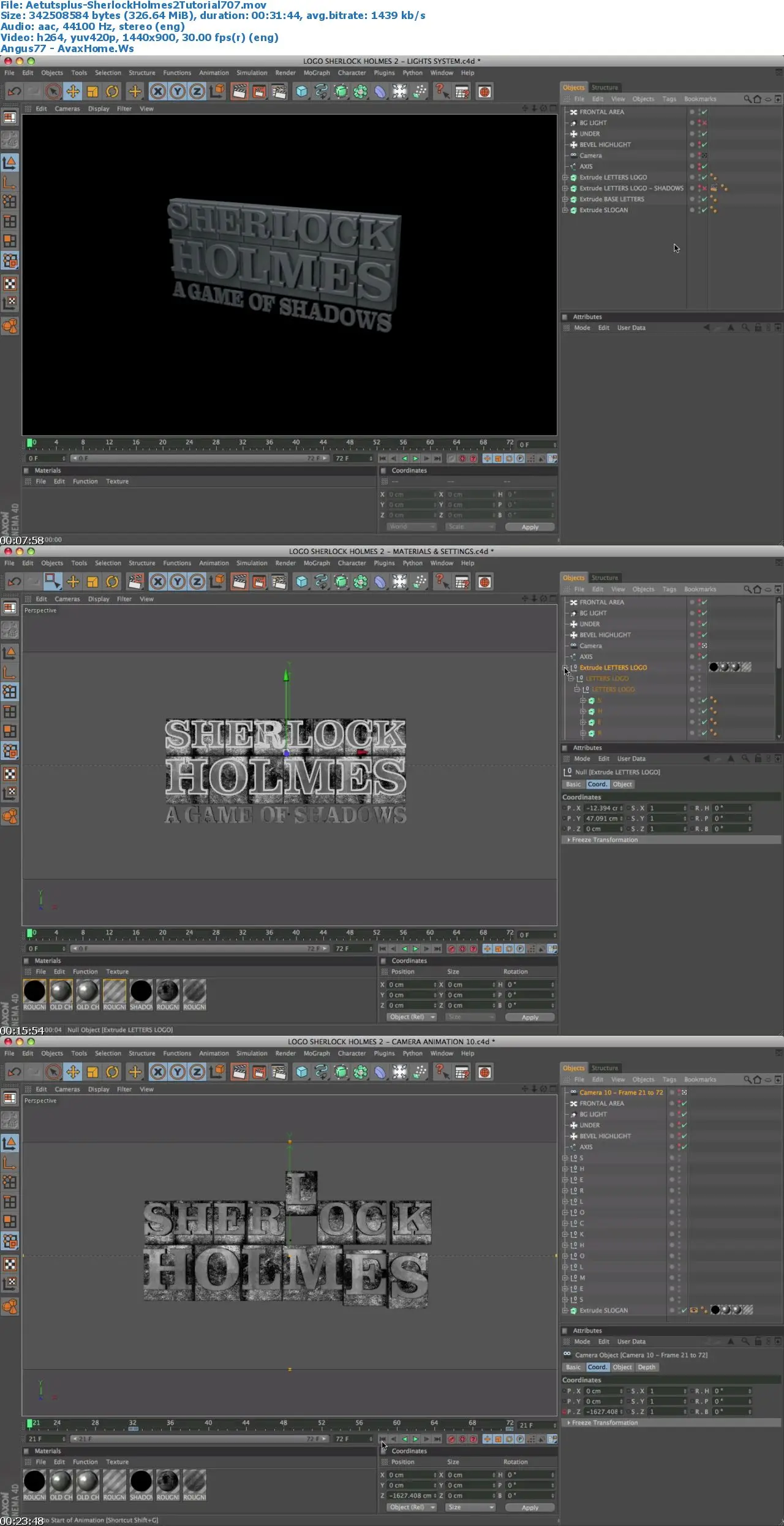Toggle P.X animation checkbox in MATERIALS & SETTINGS attributes
This screenshot has width=784, height=1526.
[x=564, y=808]
